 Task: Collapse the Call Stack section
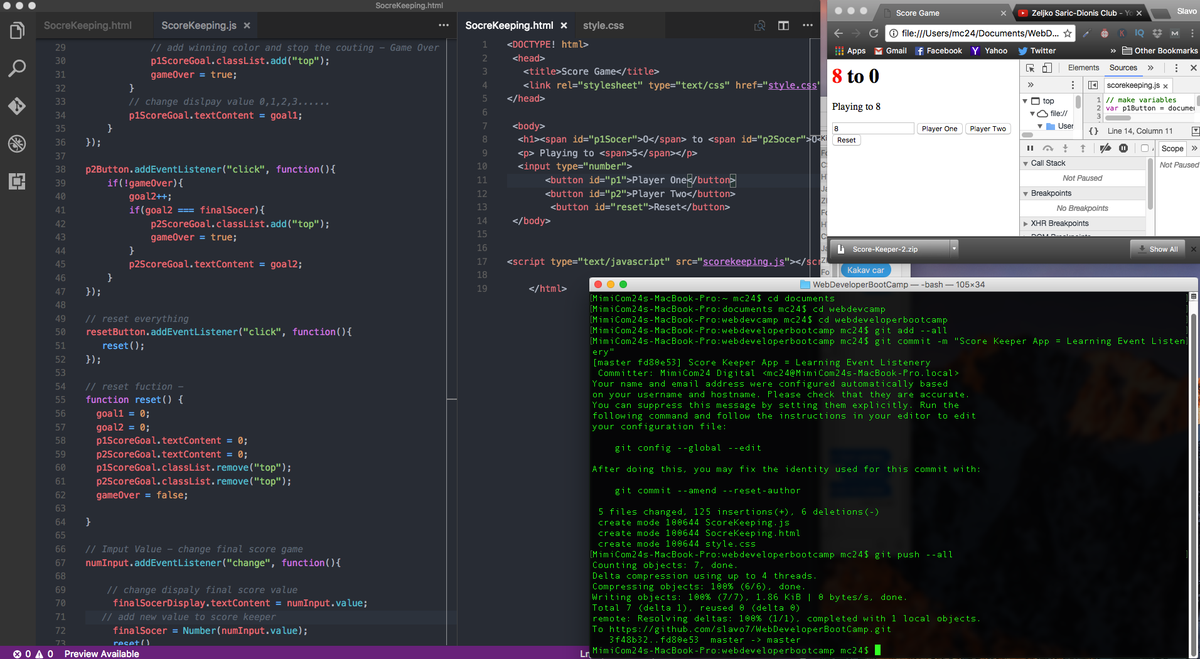[1025, 163]
